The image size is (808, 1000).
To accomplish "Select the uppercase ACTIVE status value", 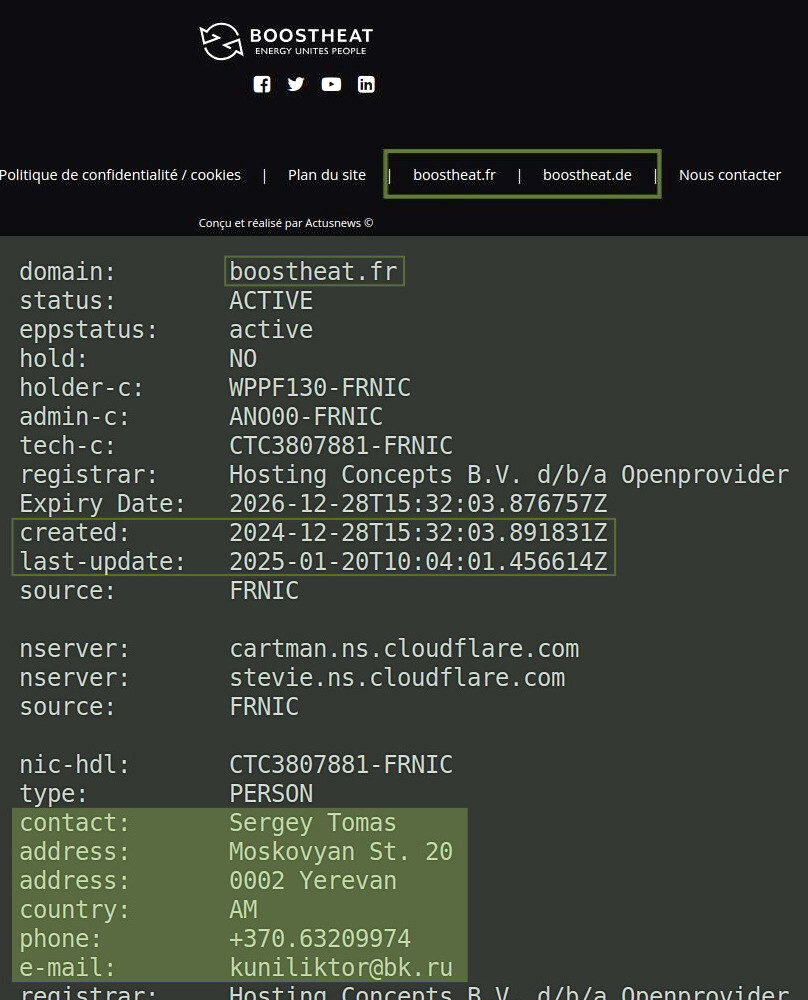I will (271, 300).
